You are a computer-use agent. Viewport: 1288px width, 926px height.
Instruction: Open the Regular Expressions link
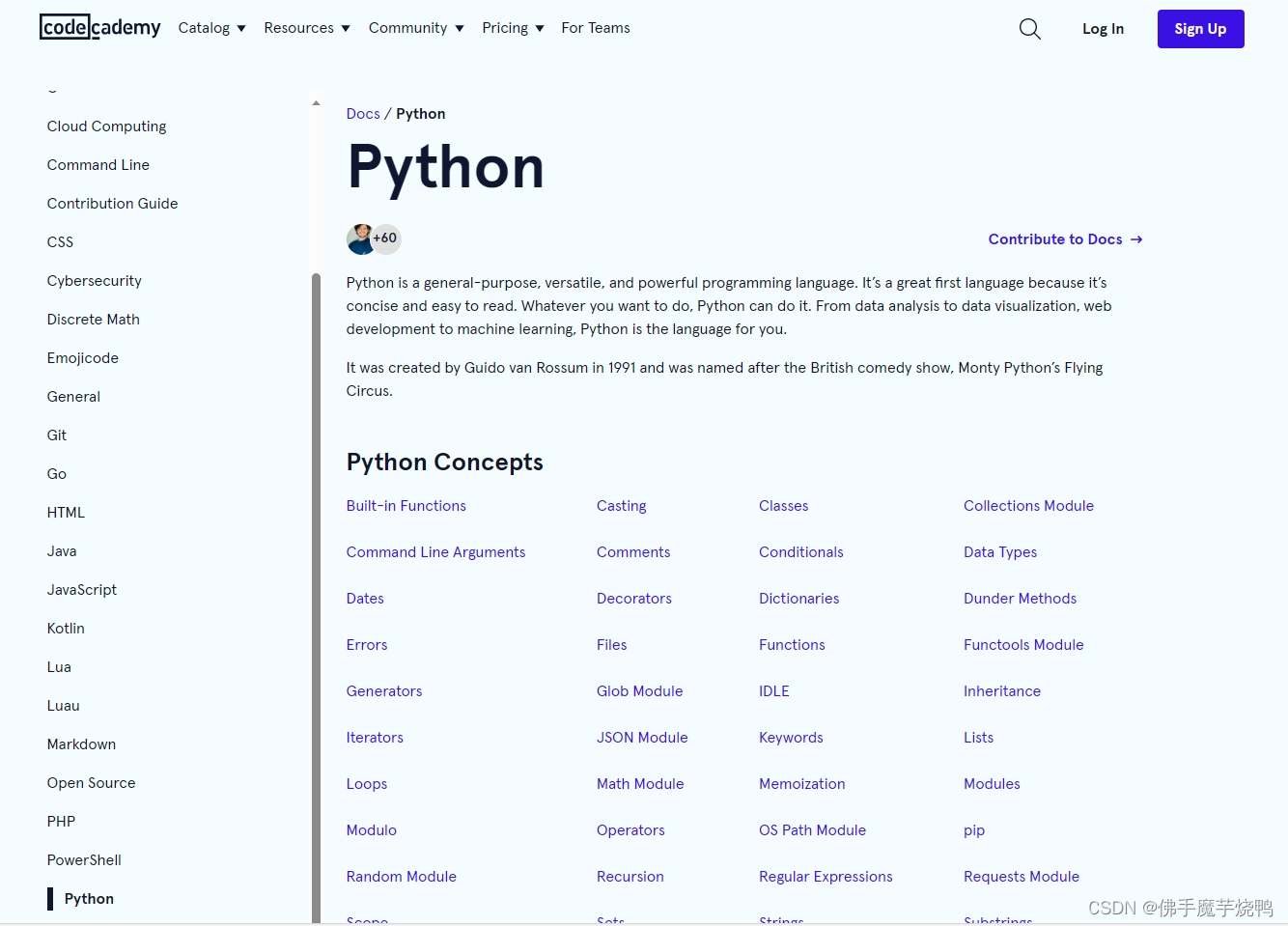[826, 877]
